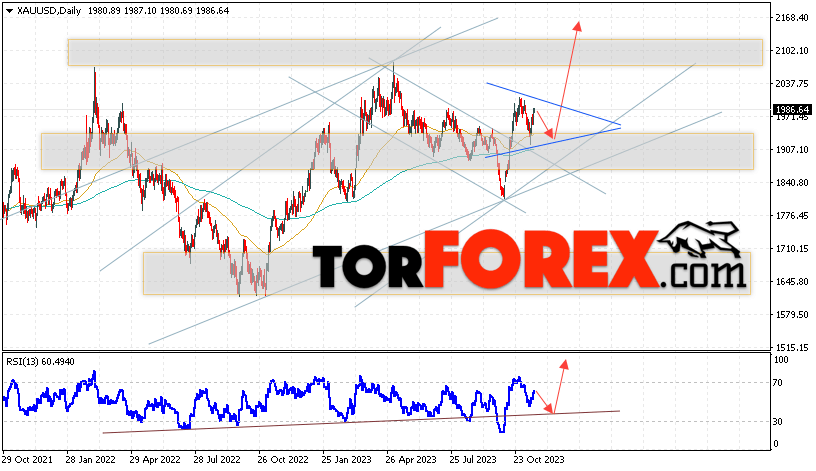Select the XAUUSD,Daily chart title text

pos(49,10)
